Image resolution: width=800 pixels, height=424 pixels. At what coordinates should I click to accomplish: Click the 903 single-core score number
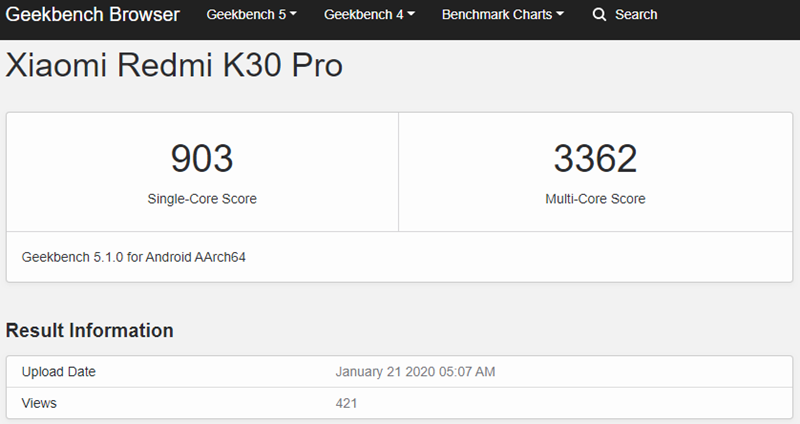click(201, 158)
